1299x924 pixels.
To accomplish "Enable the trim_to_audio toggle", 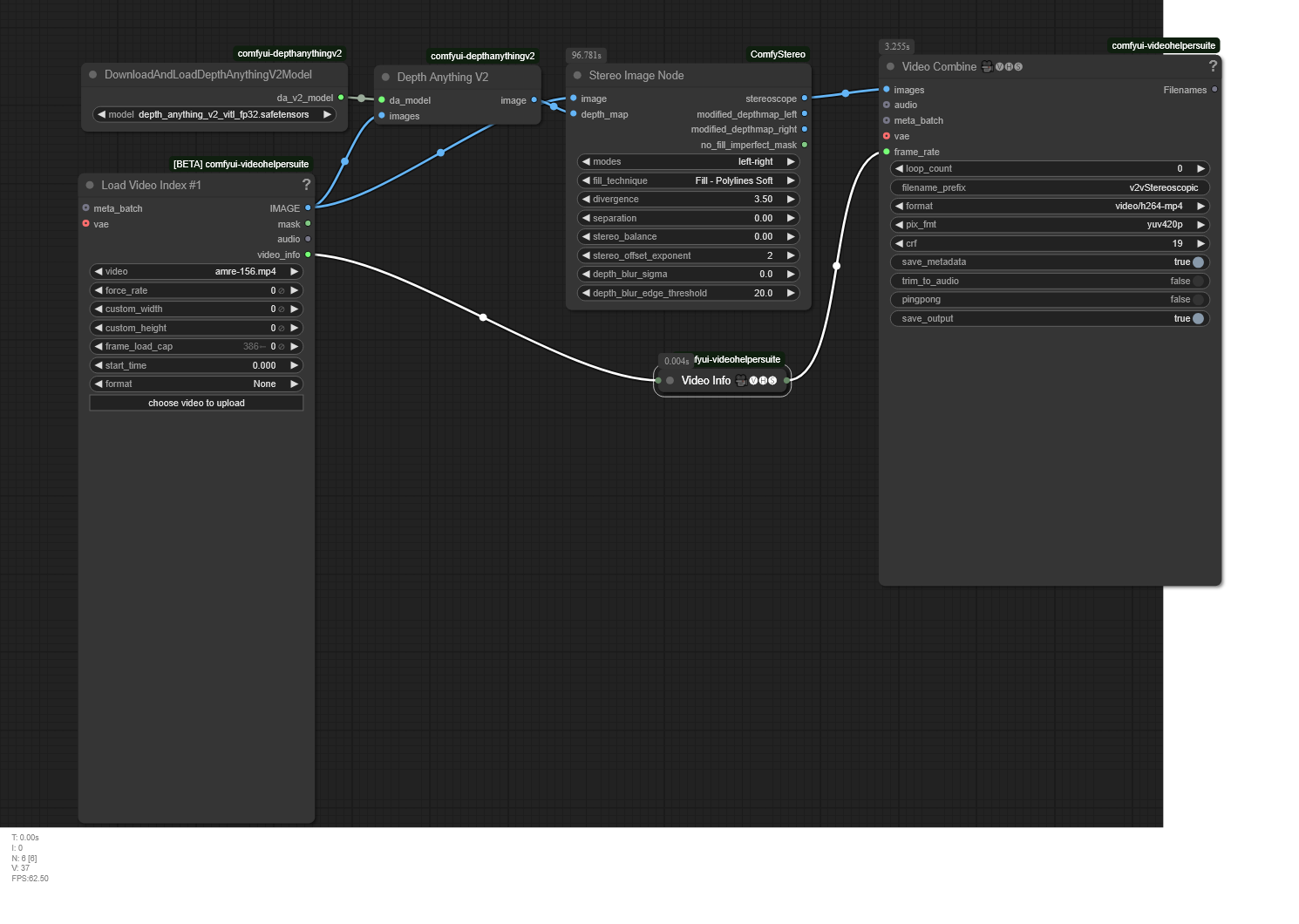I will point(1198,281).
